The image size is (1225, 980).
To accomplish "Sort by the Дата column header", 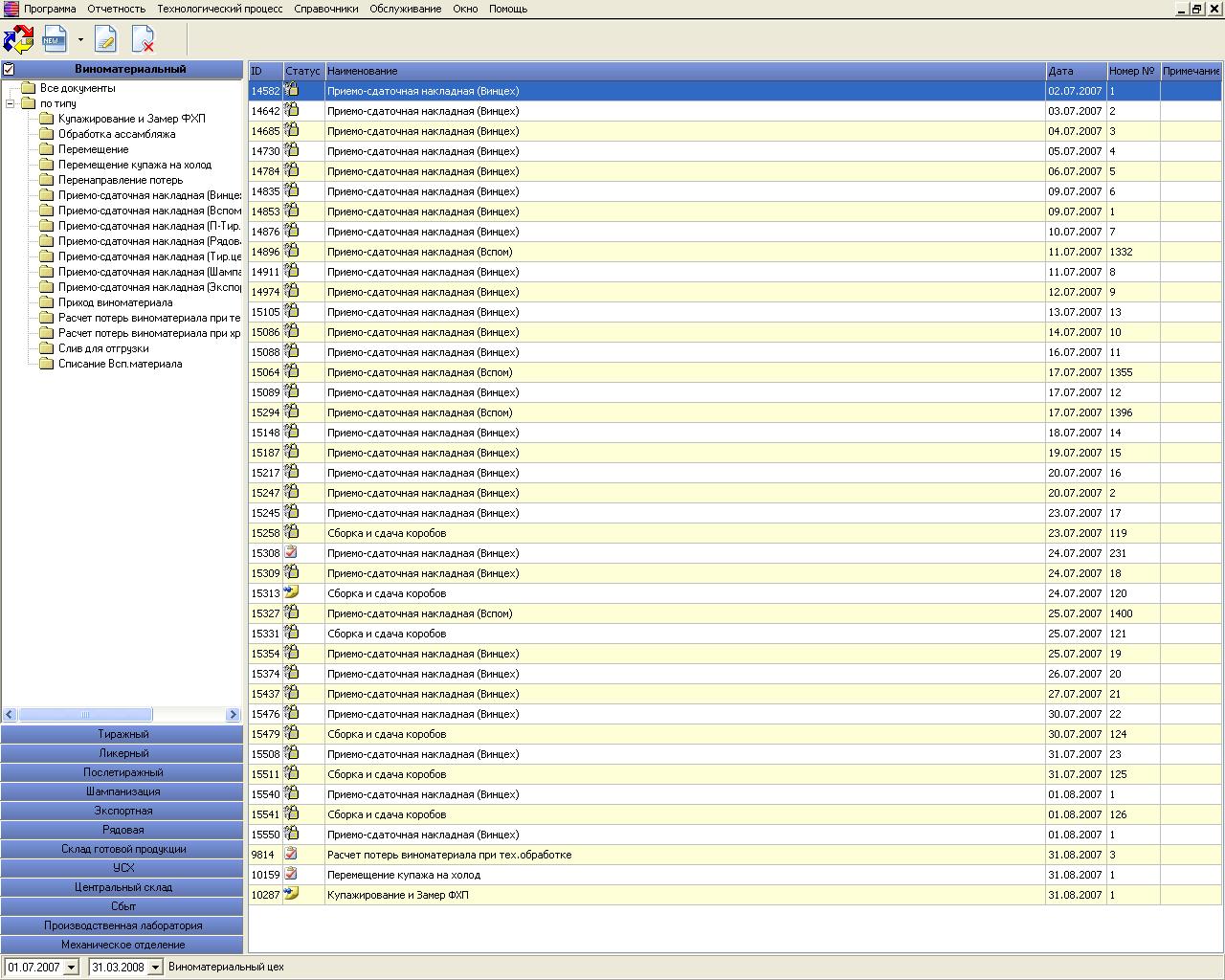I will pyautogui.click(x=1075, y=71).
